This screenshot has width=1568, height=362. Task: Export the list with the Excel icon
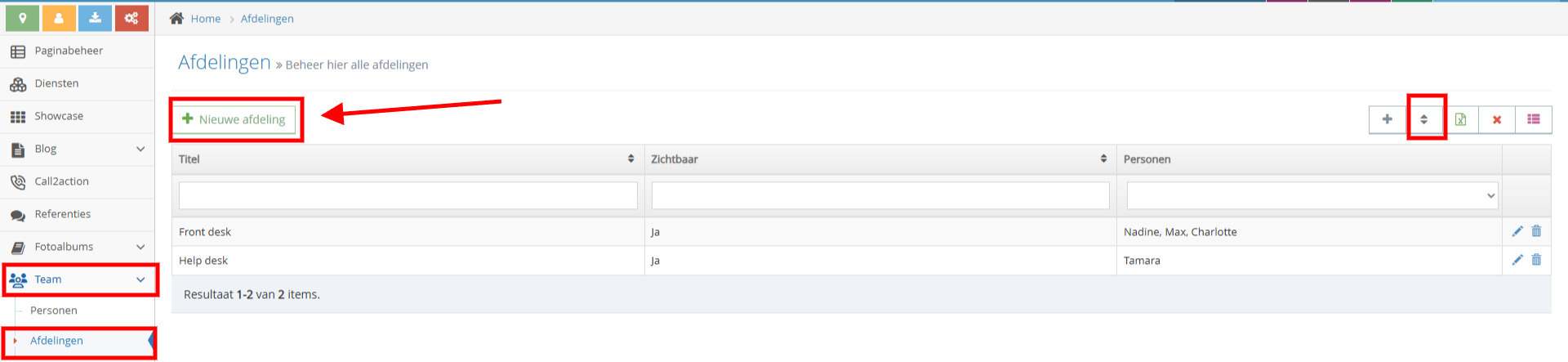click(x=1460, y=119)
